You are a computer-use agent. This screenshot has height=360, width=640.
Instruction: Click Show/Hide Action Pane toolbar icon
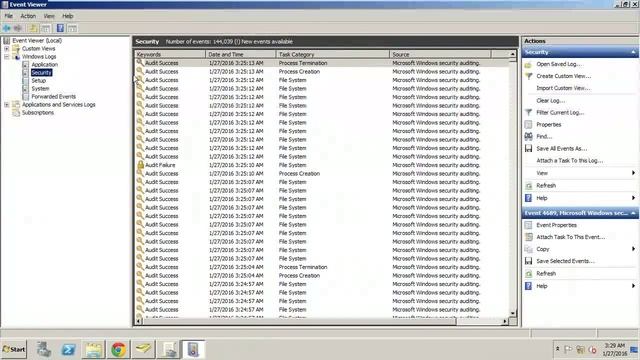(x=72, y=28)
